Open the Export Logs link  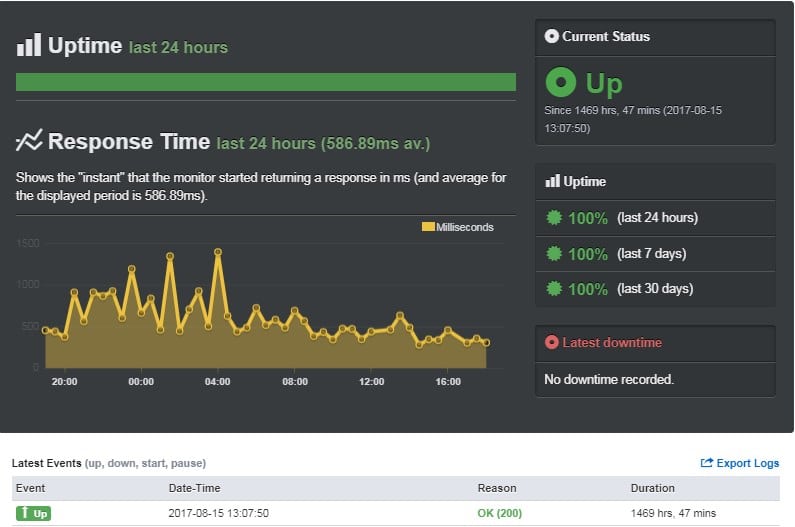point(740,463)
